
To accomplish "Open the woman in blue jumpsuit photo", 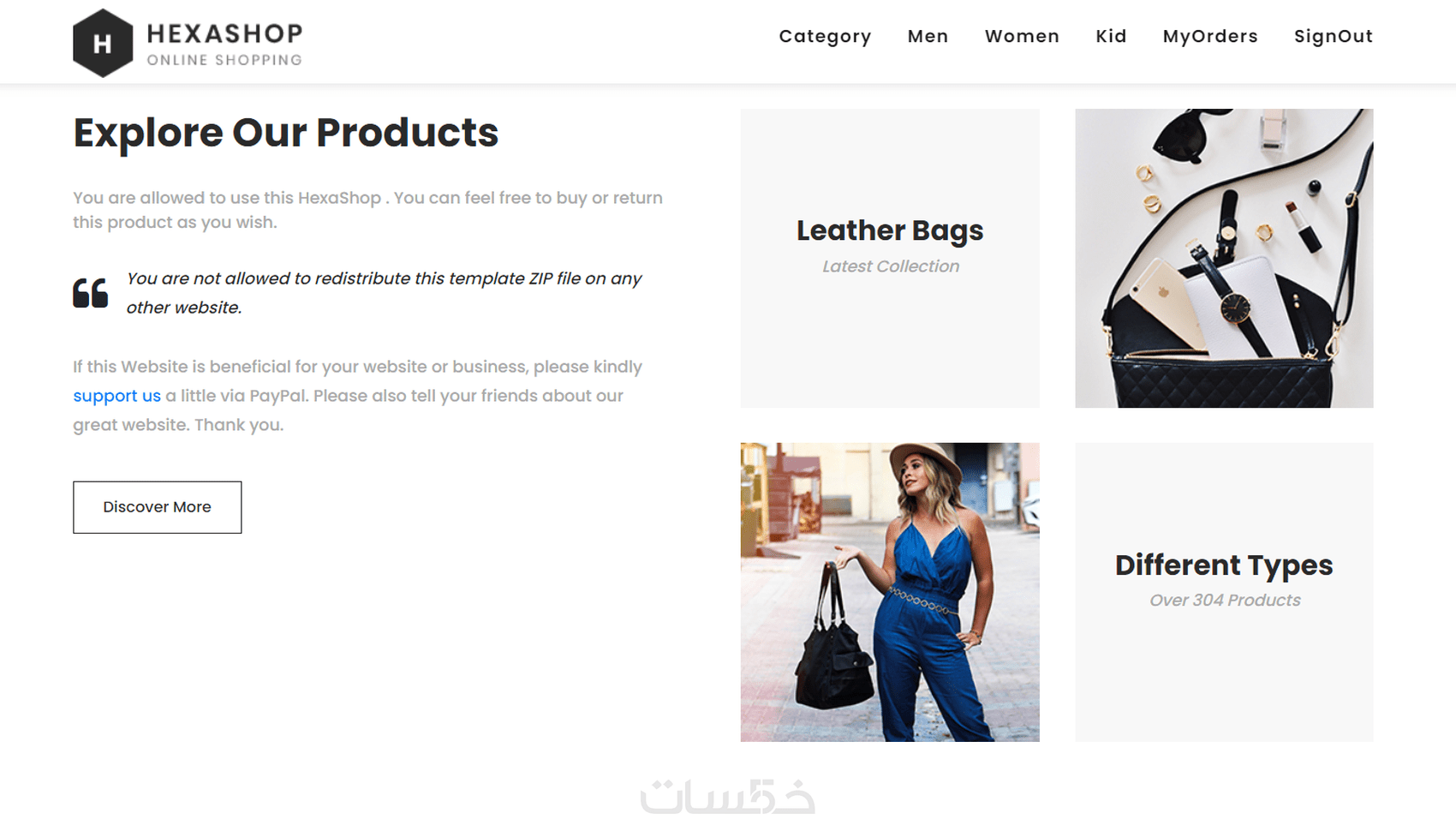I will click(890, 592).
